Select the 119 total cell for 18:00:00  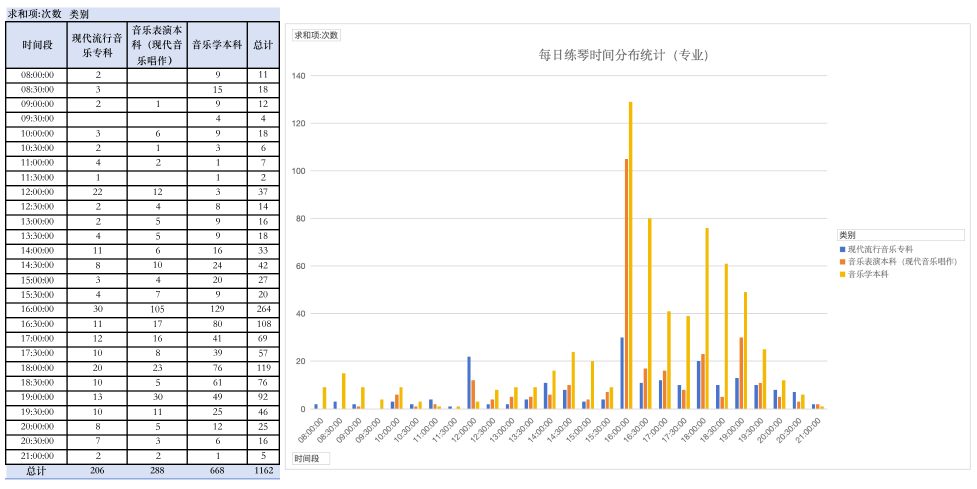click(x=263, y=368)
